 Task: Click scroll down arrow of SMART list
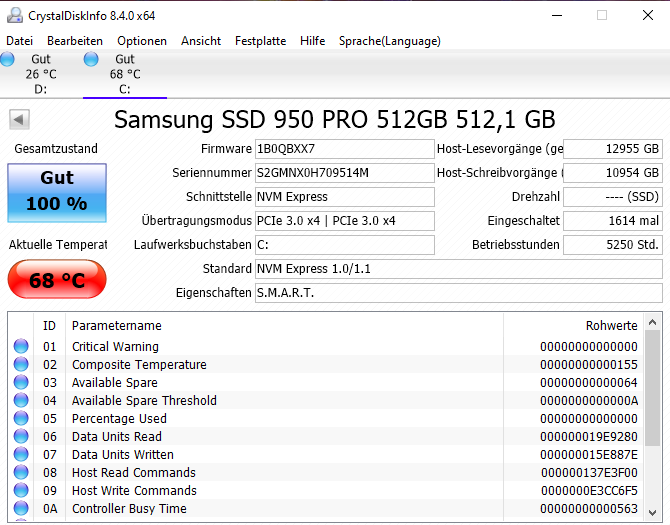coord(652,512)
